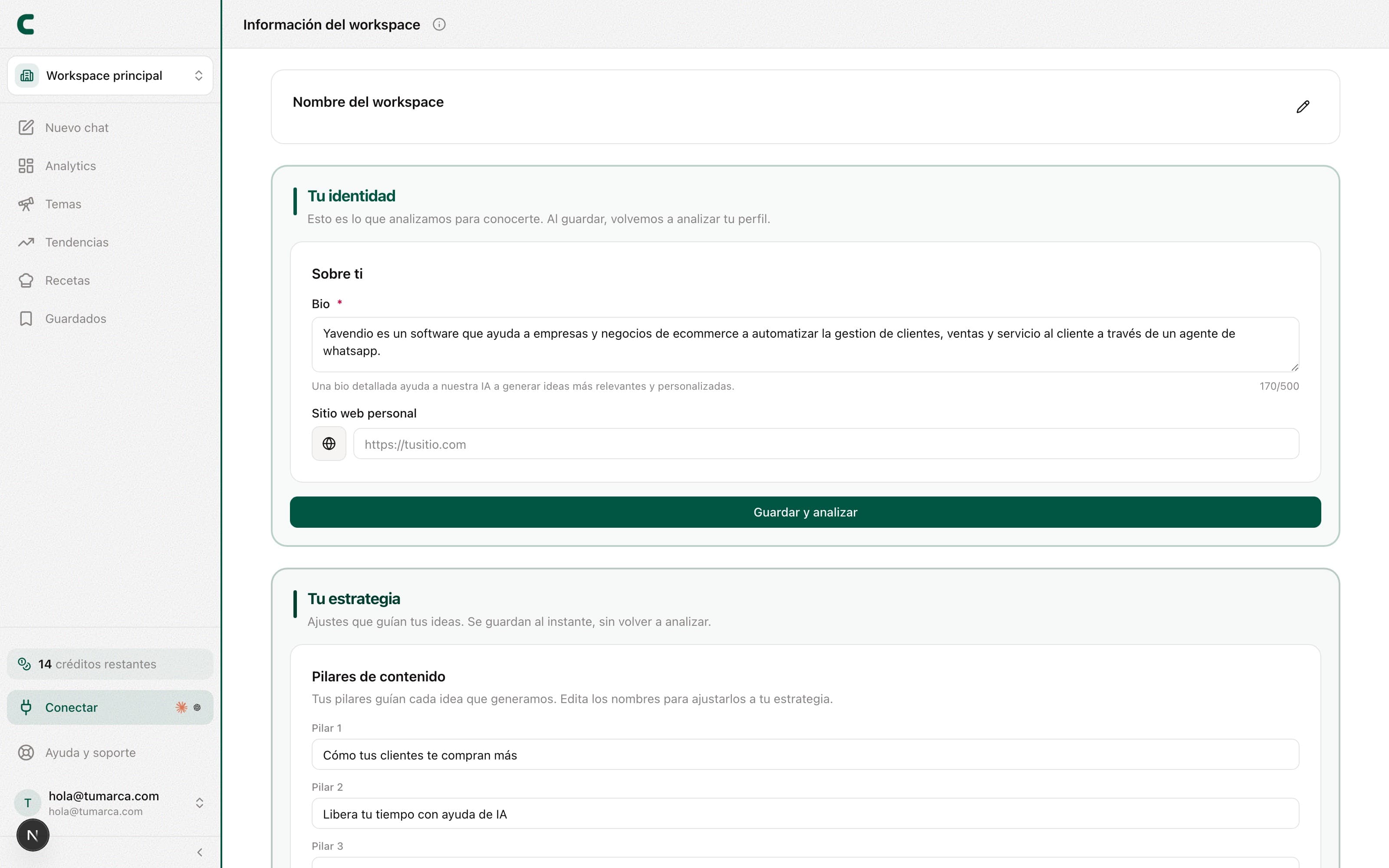Edit workspace name with pencil icon
1389x868 pixels.
(1303, 107)
